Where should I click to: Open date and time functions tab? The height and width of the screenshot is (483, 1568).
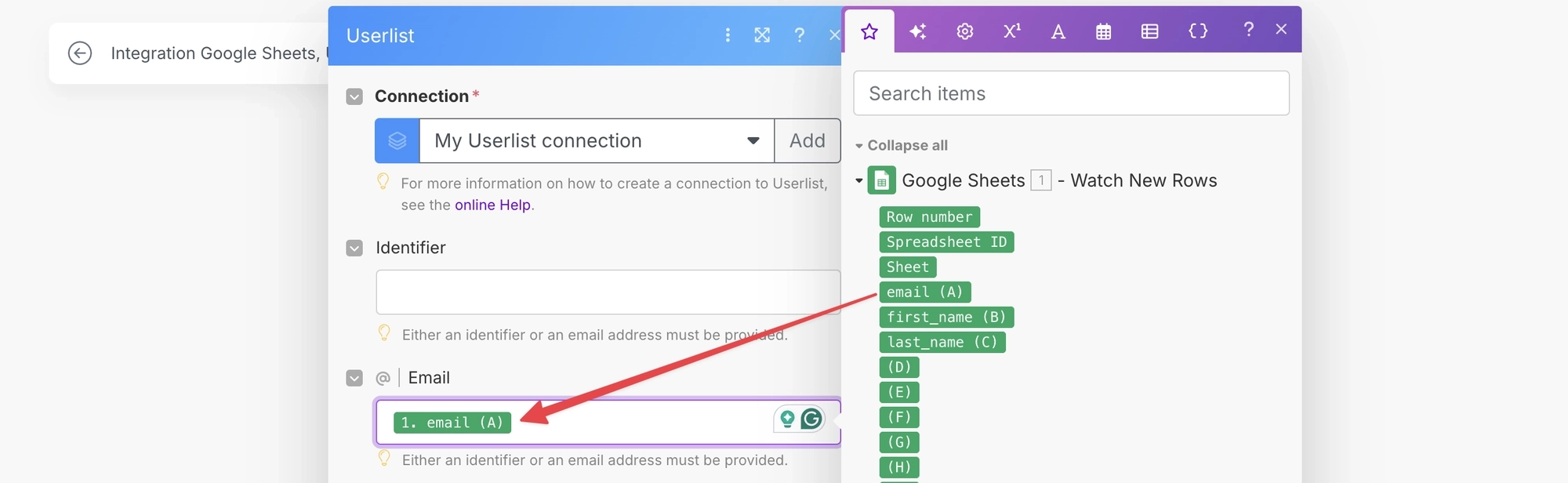click(x=1104, y=31)
